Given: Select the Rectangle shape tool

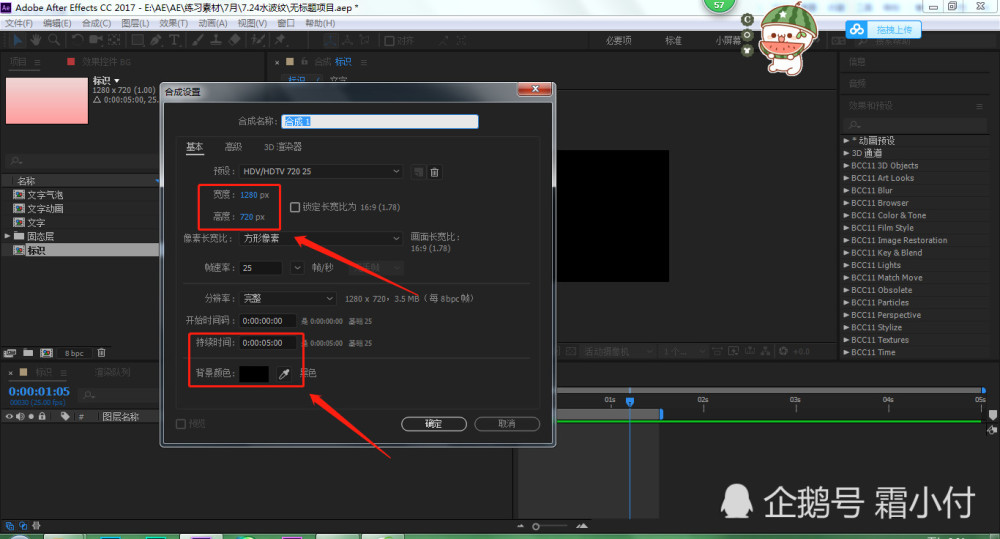Looking at the screenshot, I should (x=137, y=40).
